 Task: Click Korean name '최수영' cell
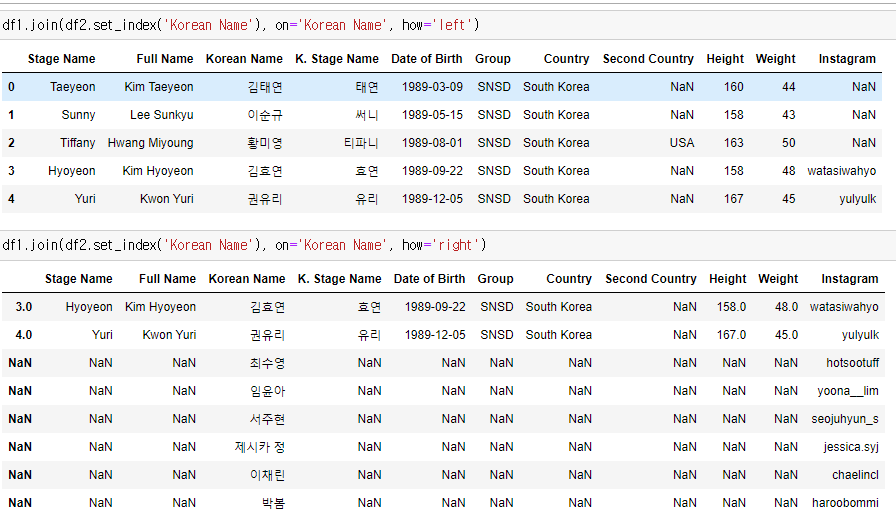(267, 363)
